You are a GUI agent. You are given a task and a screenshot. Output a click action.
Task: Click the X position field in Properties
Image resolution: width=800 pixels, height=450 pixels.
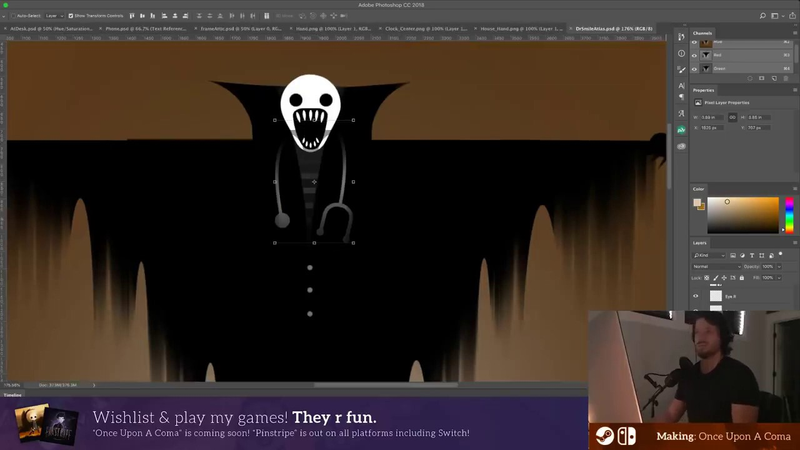click(712, 128)
